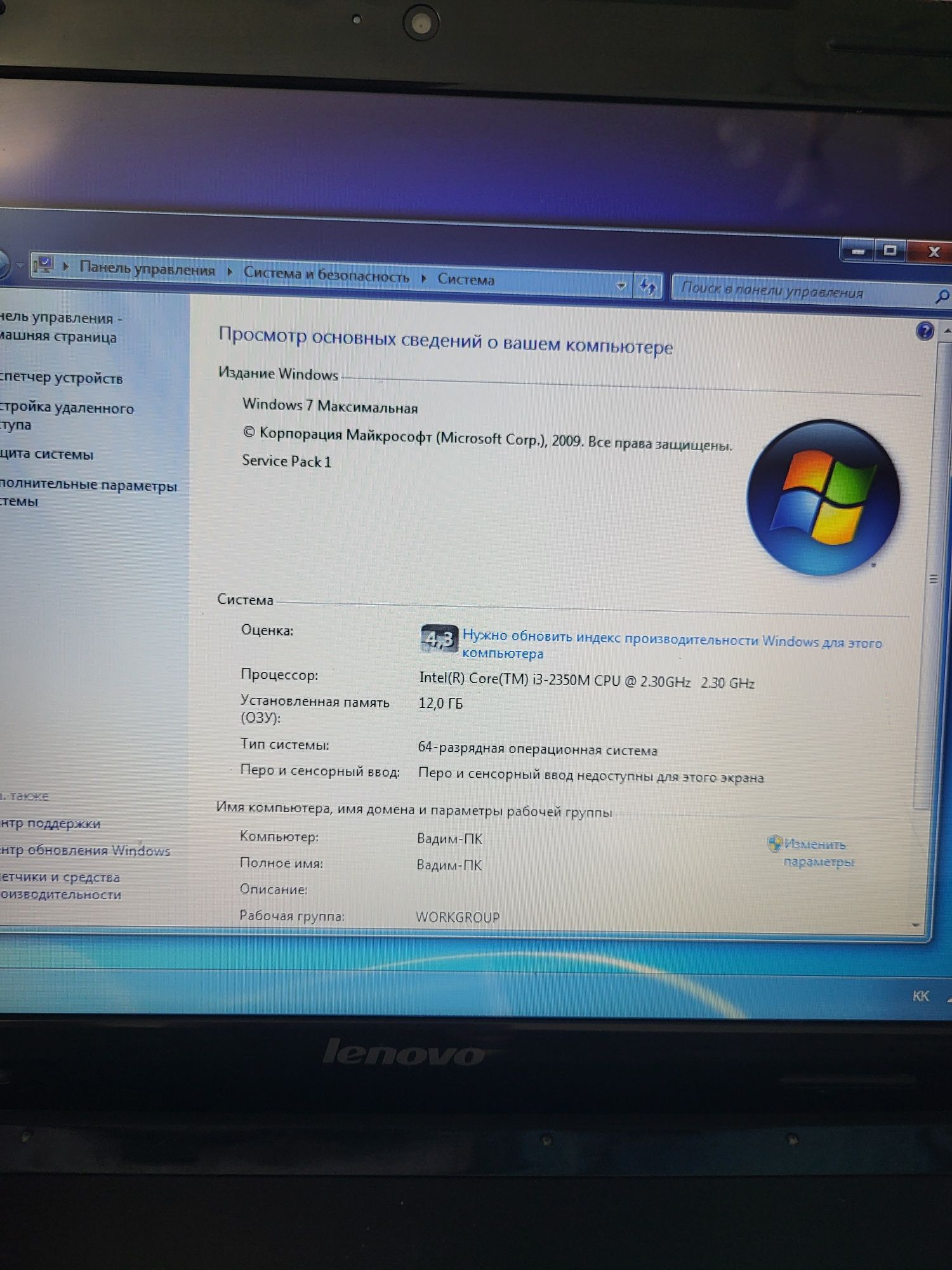Go to Система и безопасность breadcrumb
Screen dimensions: 952x1270
pyautogui.click(x=326, y=274)
